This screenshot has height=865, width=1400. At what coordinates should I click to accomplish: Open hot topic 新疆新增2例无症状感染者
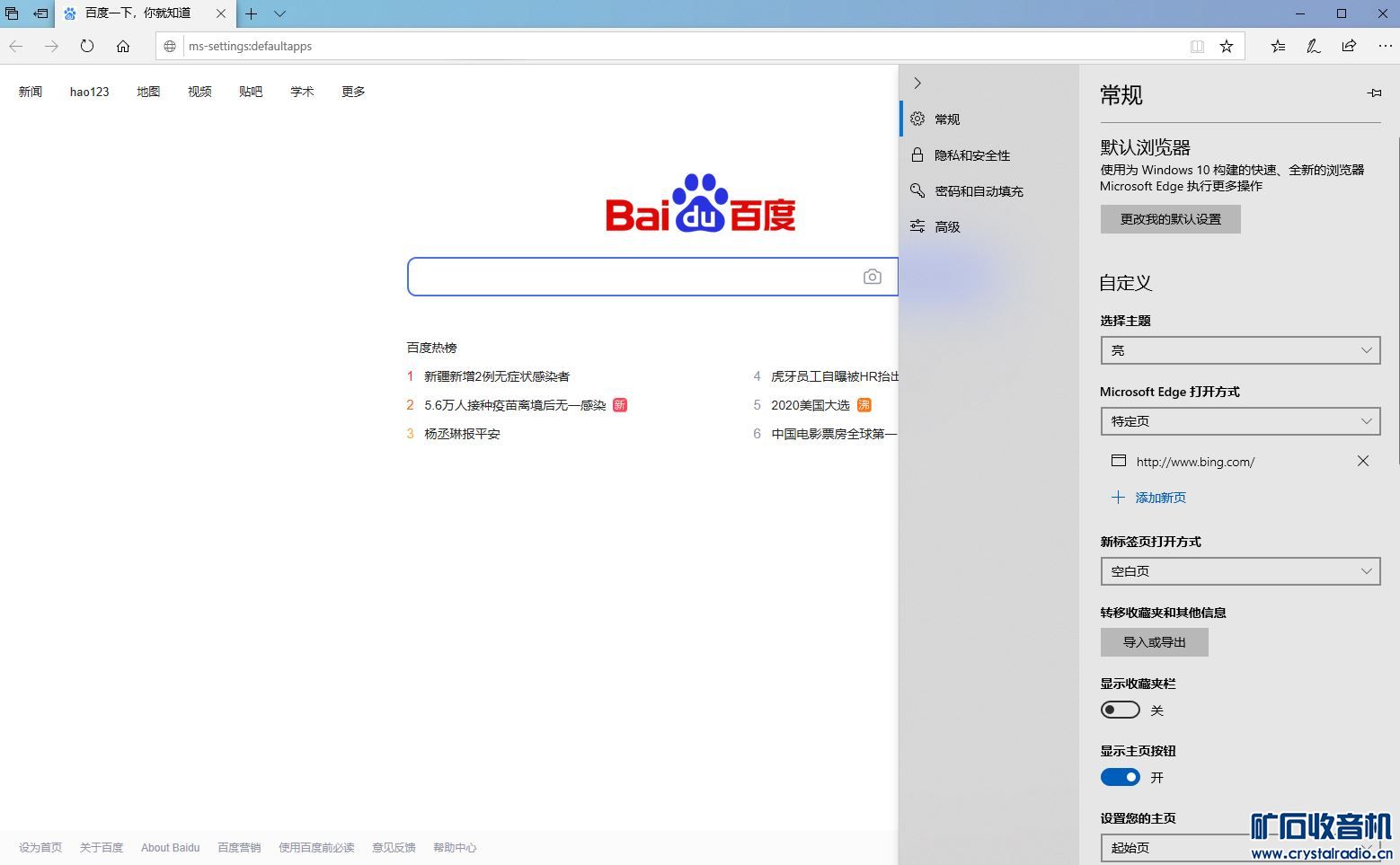click(497, 376)
